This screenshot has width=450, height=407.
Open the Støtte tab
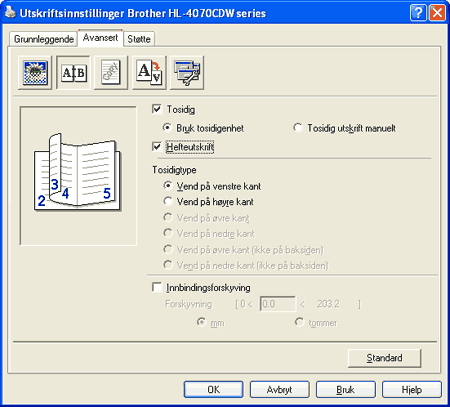tap(139, 39)
